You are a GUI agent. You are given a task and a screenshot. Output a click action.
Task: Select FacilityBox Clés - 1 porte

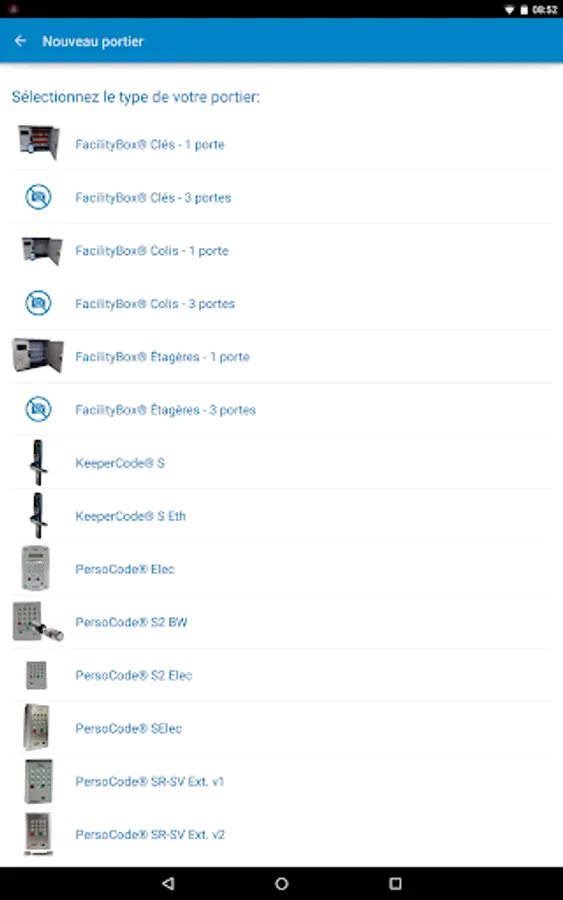282,144
